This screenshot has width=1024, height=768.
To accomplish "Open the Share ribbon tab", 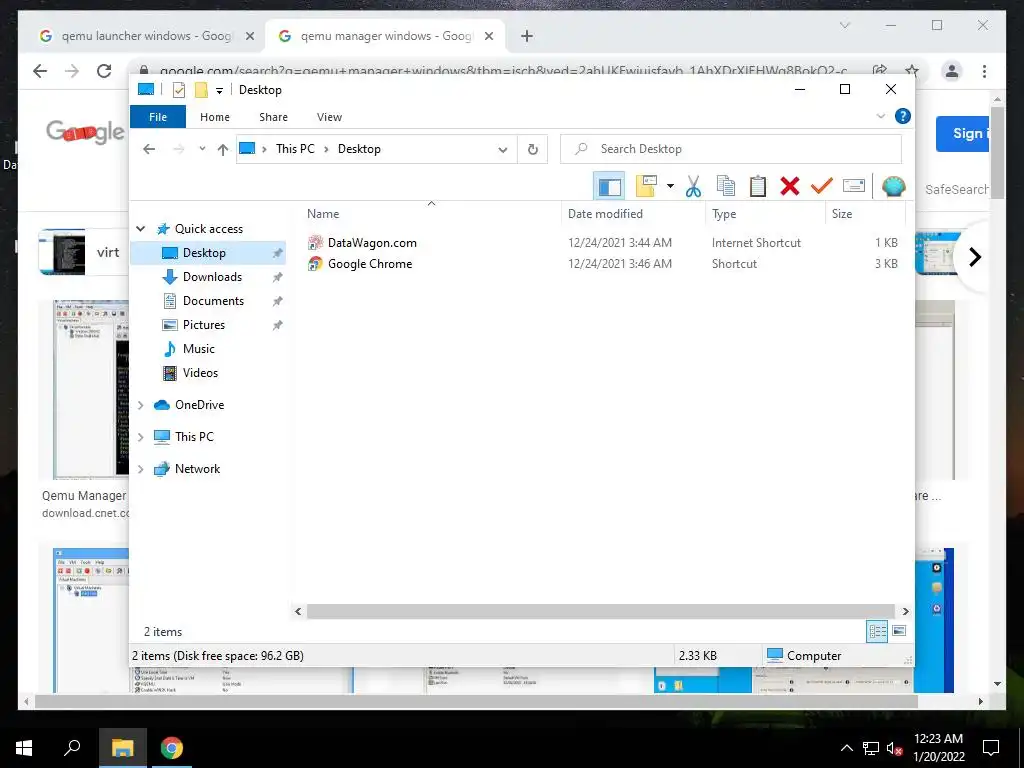I will [x=273, y=117].
